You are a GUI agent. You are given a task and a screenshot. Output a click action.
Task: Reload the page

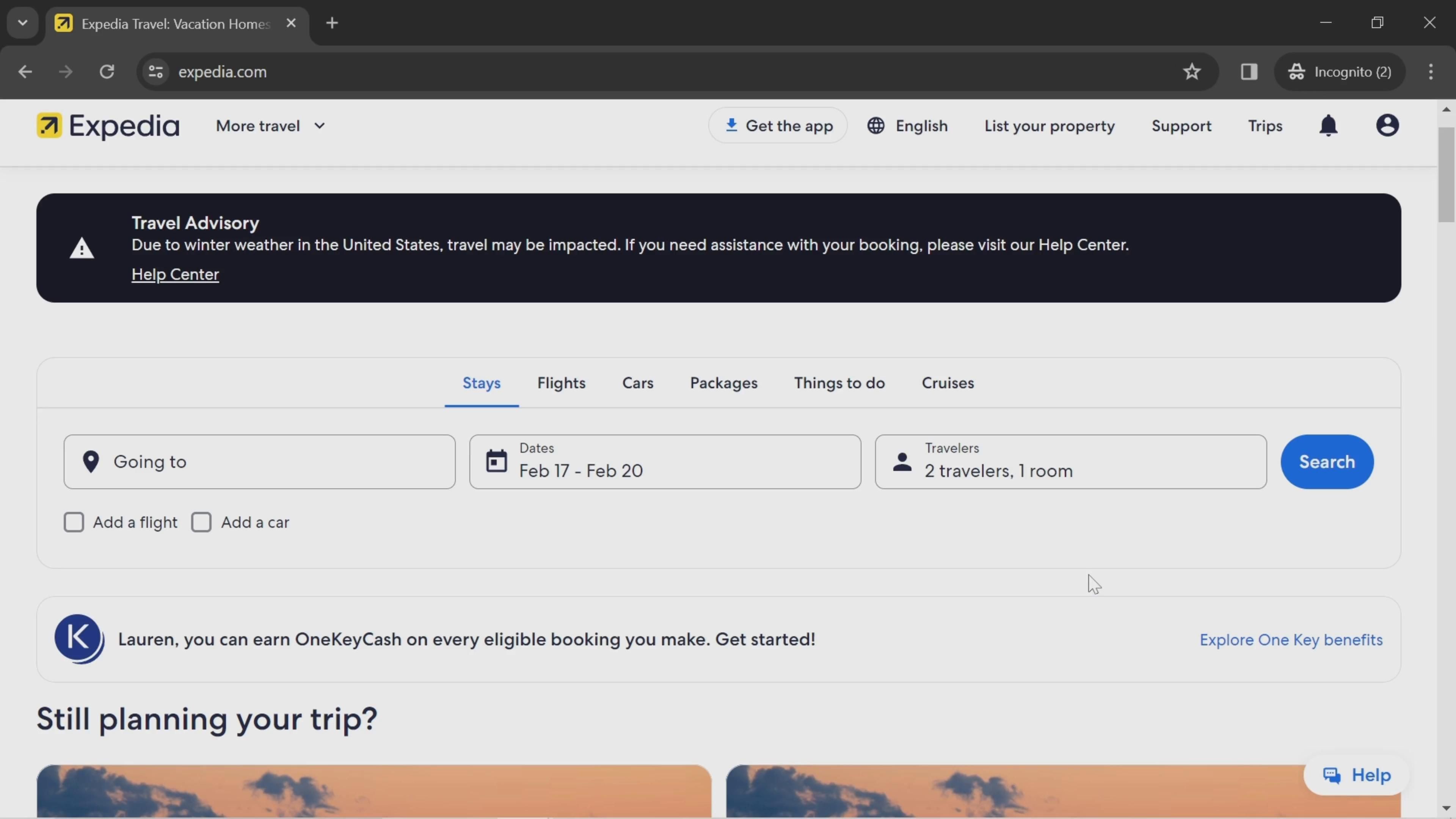(107, 72)
